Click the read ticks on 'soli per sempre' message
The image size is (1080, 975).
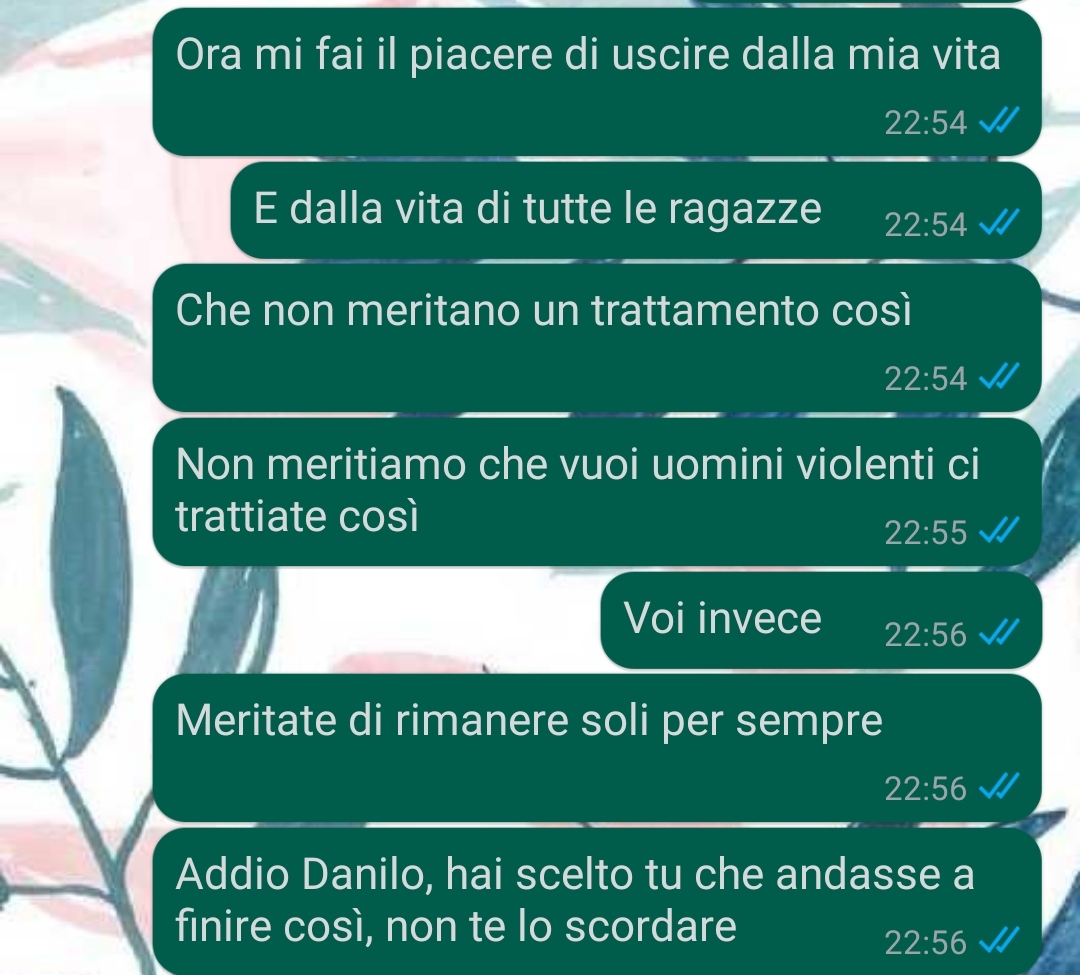[x=999, y=786]
